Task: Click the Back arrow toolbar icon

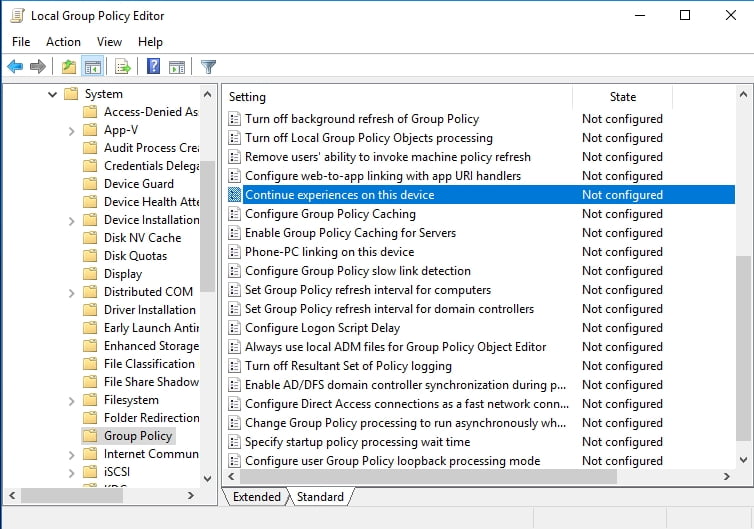Action: [15, 67]
